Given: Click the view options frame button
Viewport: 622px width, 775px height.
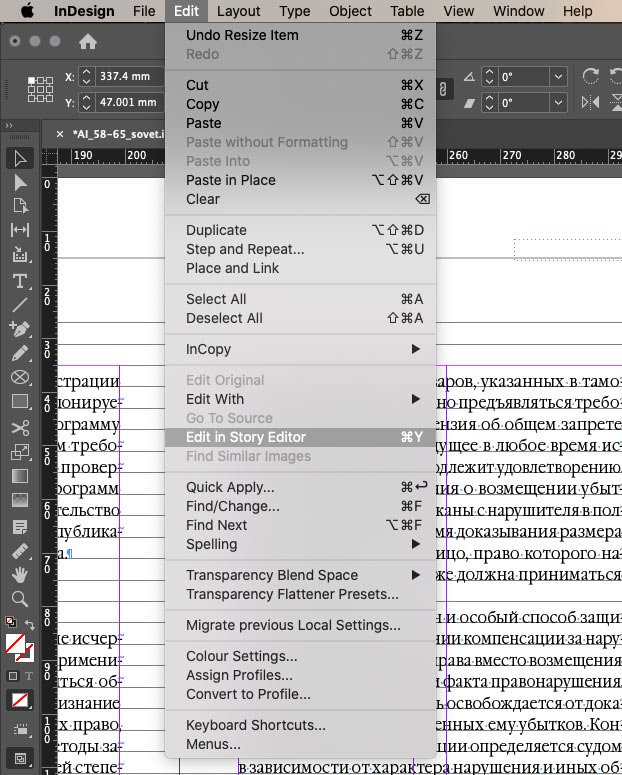Looking at the screenshot, I should point(20,730).
